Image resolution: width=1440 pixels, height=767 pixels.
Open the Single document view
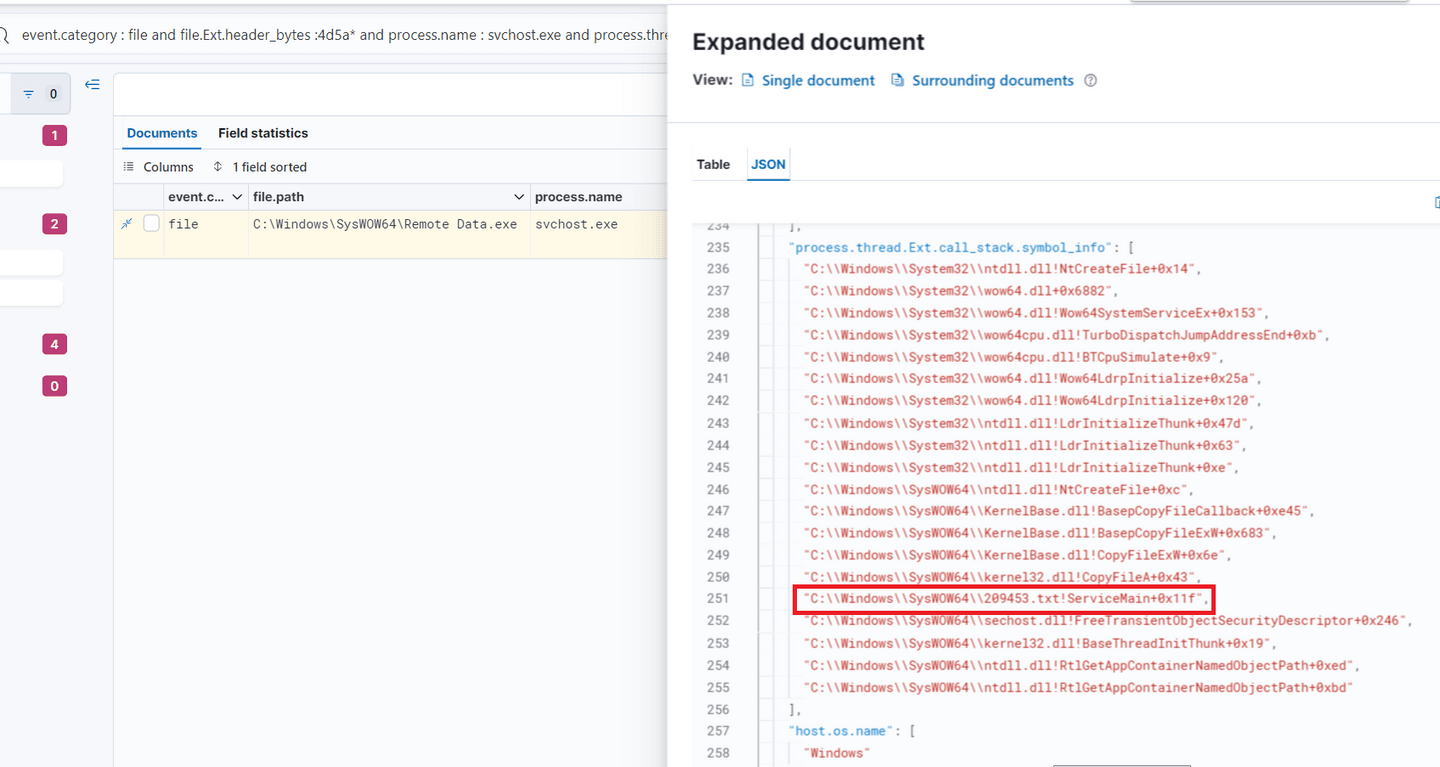click(x=818, y=80)
